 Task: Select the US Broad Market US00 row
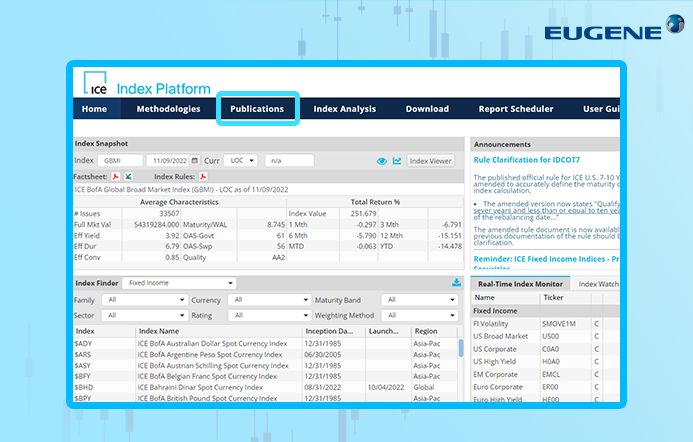tap(545, 336)
